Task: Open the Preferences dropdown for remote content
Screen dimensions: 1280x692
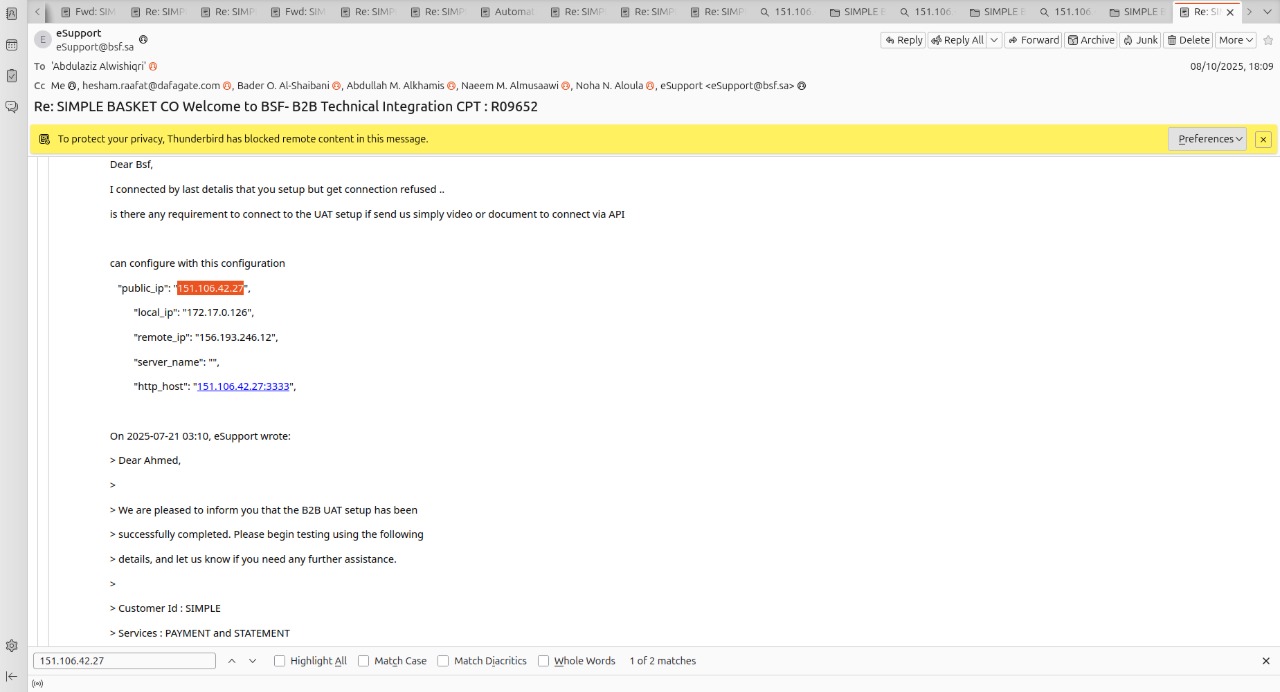Action: coord(1207,139)
